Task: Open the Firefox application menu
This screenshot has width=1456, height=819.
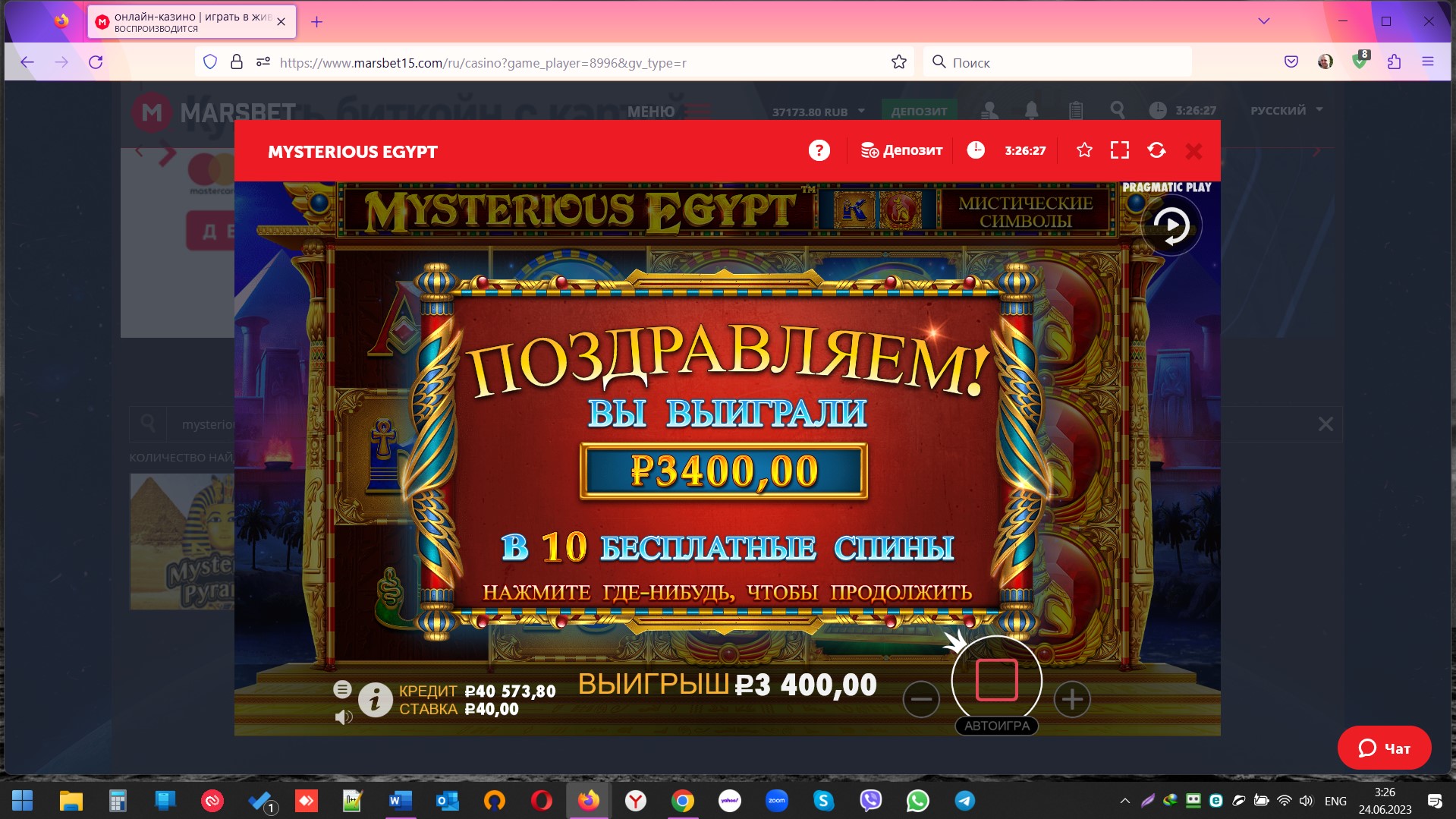Action: coord(1428,62)
